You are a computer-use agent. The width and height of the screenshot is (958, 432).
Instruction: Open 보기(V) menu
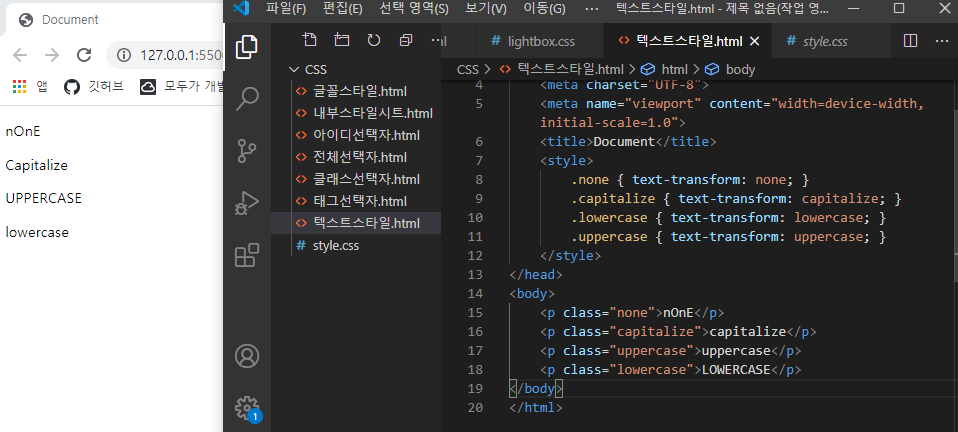click(x=486, y=9)
